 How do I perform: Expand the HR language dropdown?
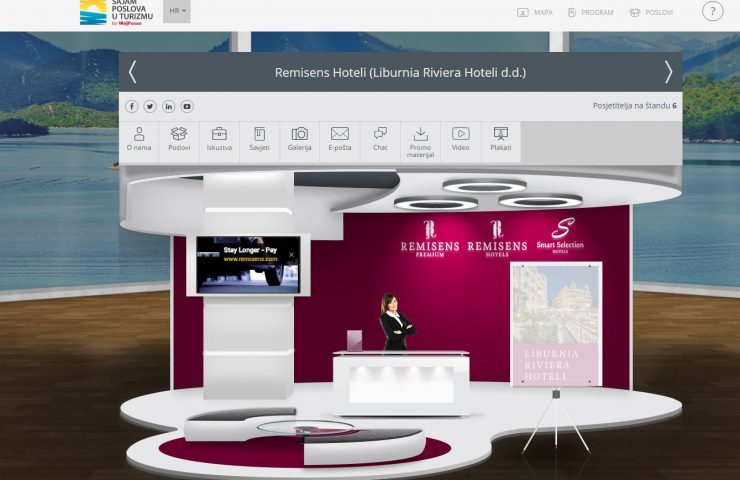(177, 10)
